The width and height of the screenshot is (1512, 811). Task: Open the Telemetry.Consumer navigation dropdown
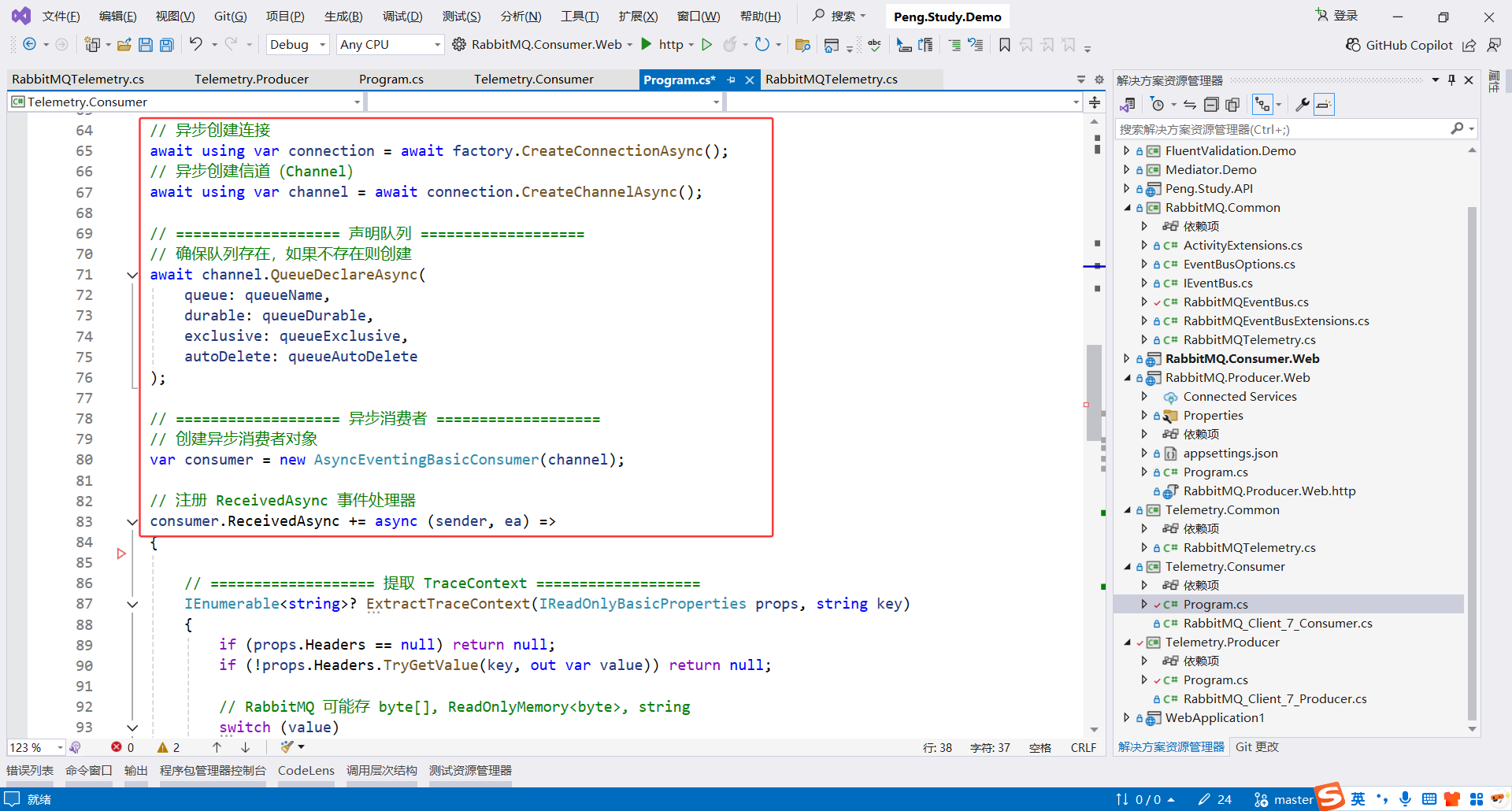tap(186, 102)
